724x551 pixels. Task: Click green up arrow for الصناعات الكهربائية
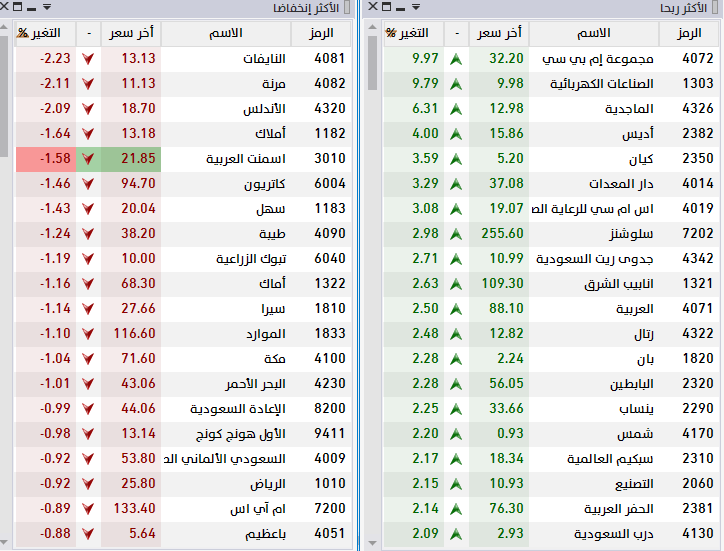tap(456, 84)
